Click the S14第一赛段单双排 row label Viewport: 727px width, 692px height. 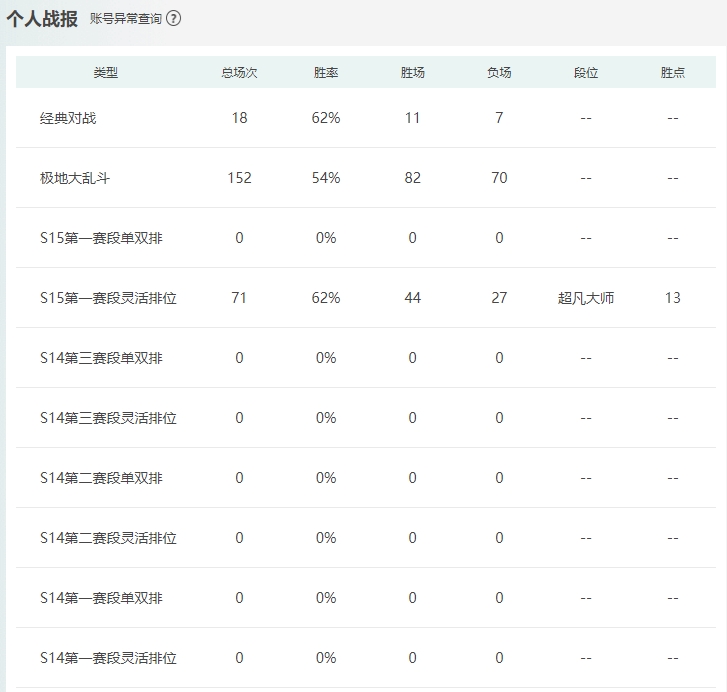coord(101,598)
